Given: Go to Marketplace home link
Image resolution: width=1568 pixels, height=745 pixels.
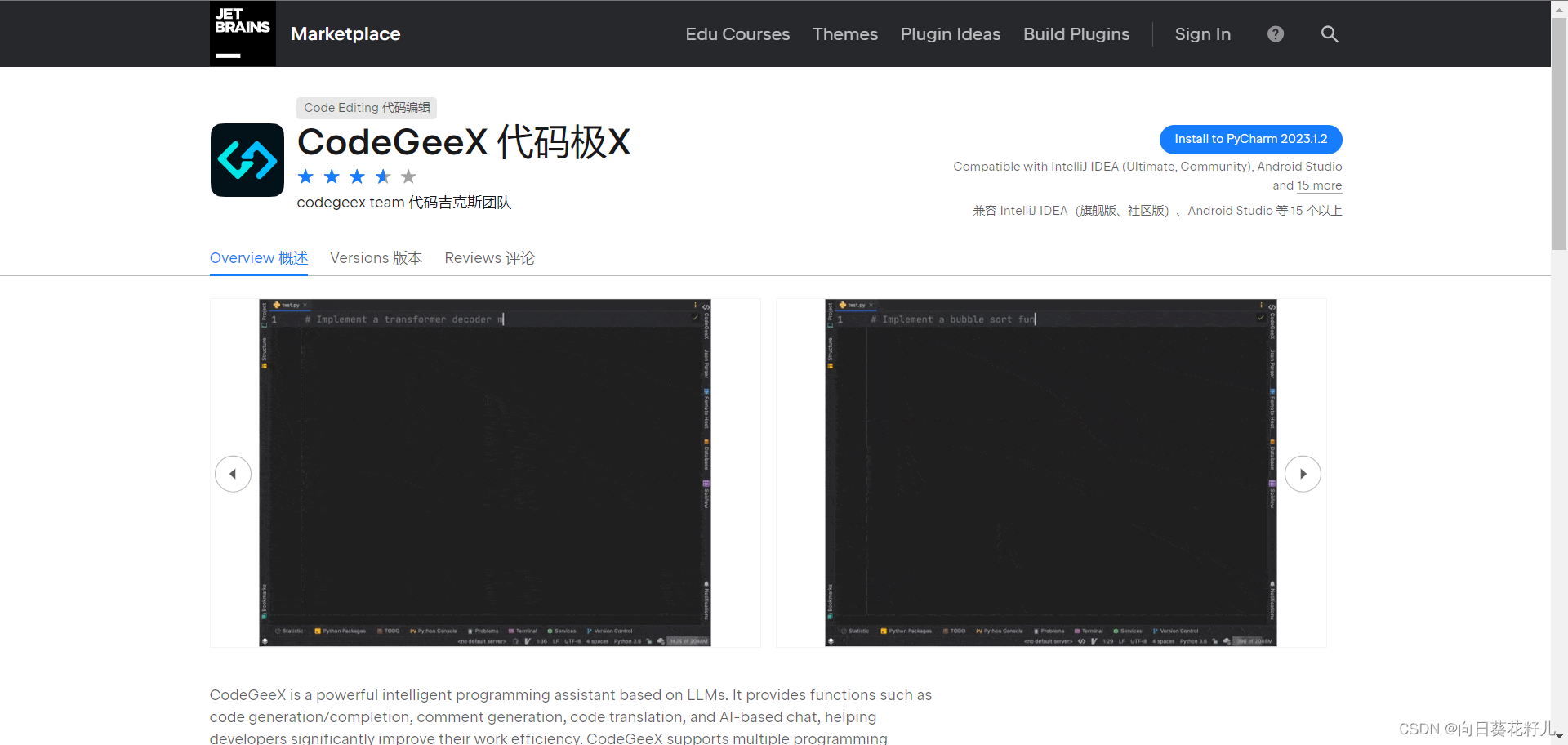Looking at the screenshot, I should point(345,34).
